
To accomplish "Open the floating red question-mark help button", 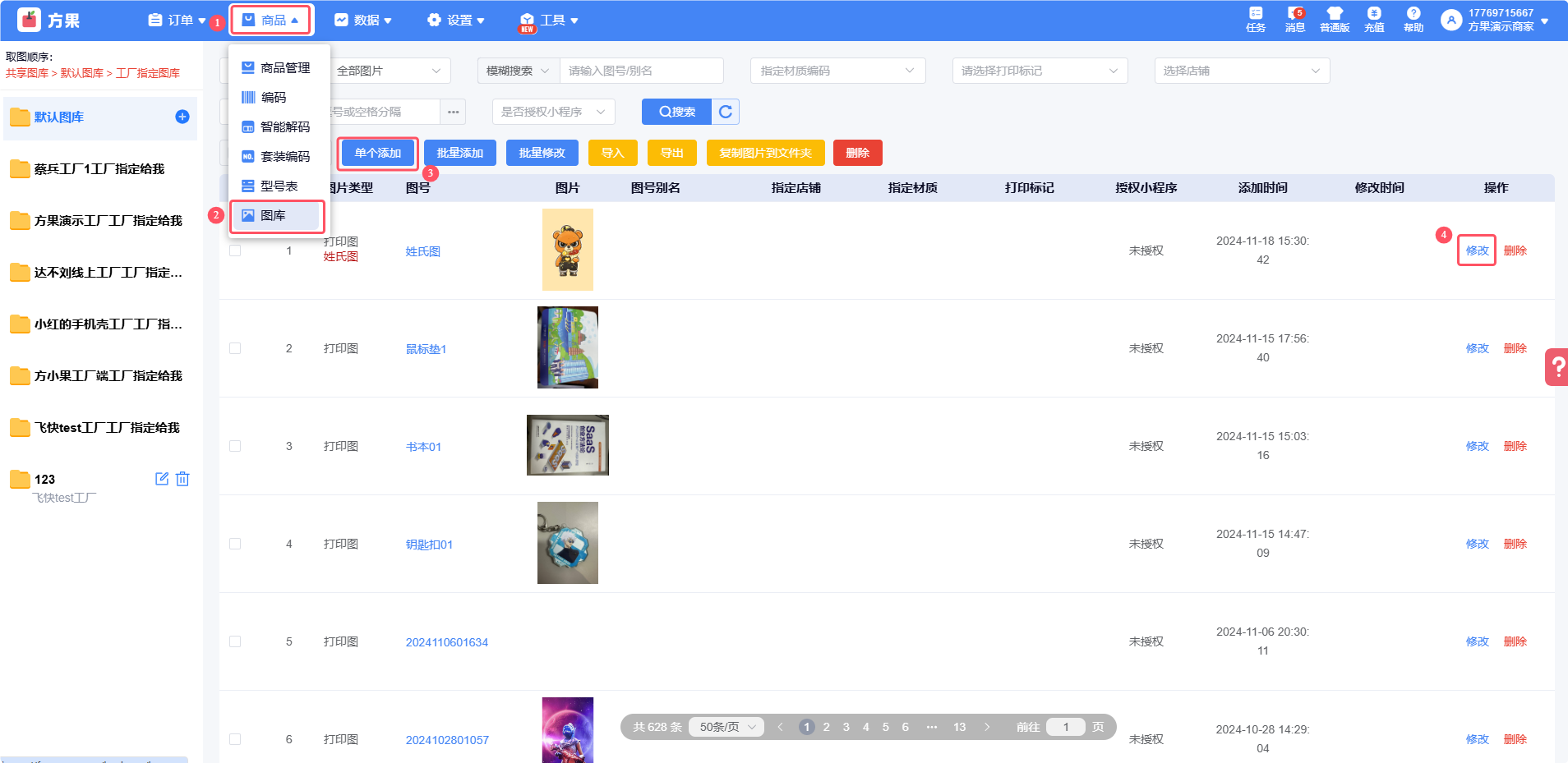I will (1556, 366).
